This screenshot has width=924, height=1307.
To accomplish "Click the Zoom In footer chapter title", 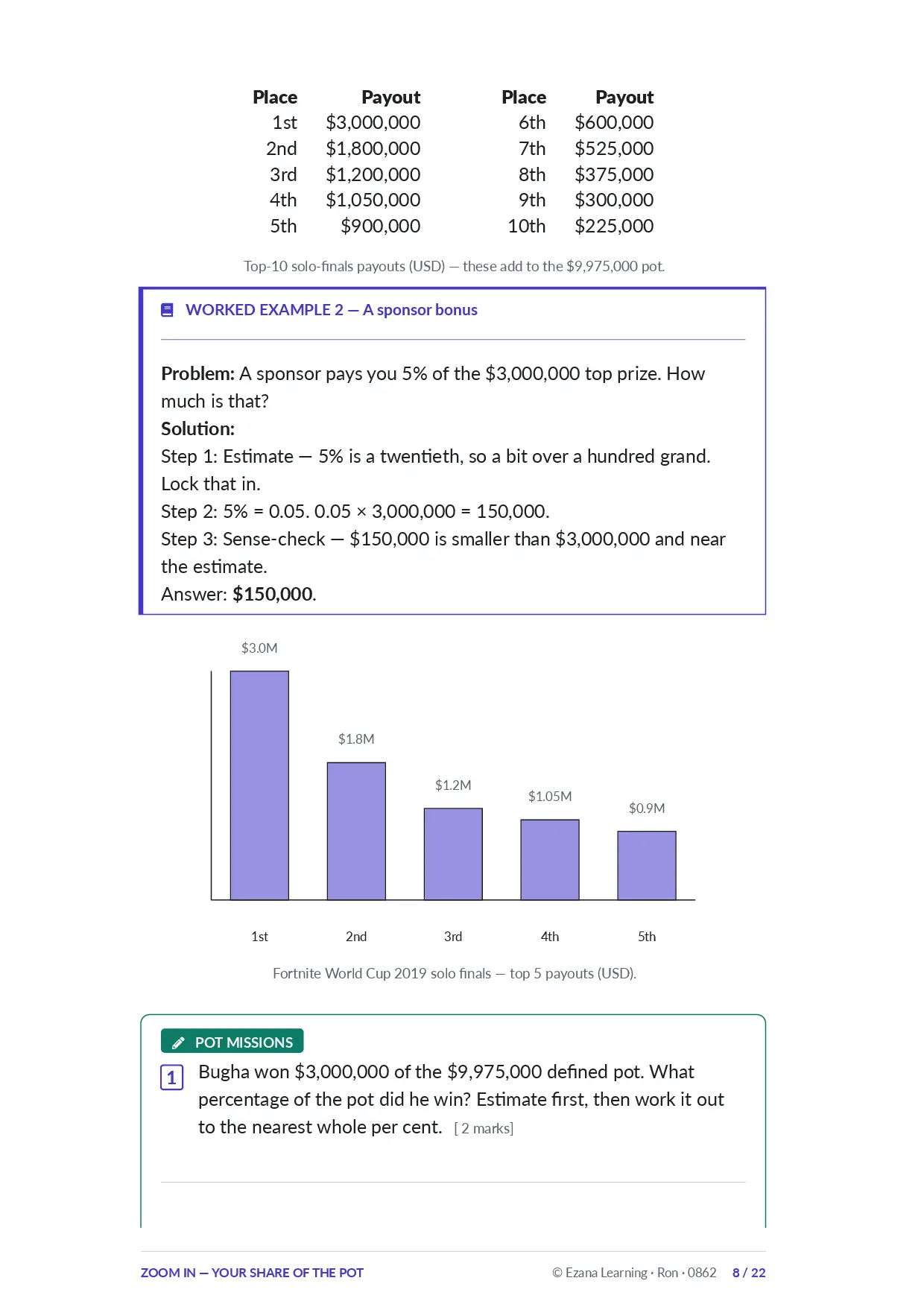I will pyautogui.click(x=252, y=1273).
